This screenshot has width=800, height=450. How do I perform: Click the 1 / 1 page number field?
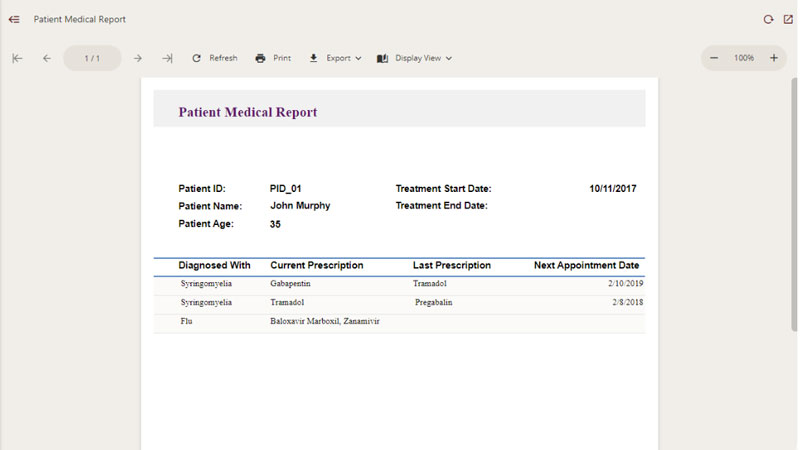coord(92,58)
